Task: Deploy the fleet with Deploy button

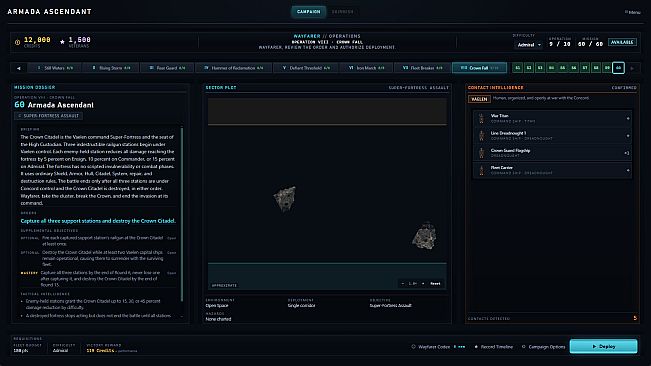Action: (x=603, y=346)
